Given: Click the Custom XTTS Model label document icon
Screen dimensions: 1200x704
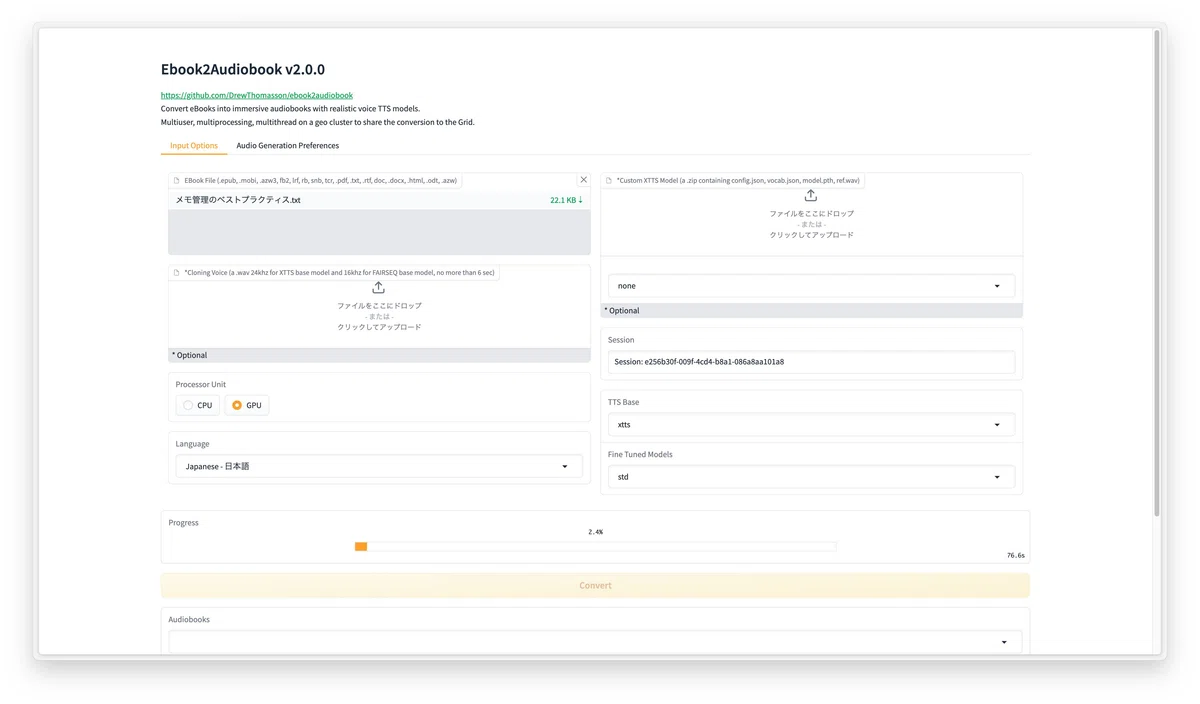Looking at the screenshot, I should point(609,181).
